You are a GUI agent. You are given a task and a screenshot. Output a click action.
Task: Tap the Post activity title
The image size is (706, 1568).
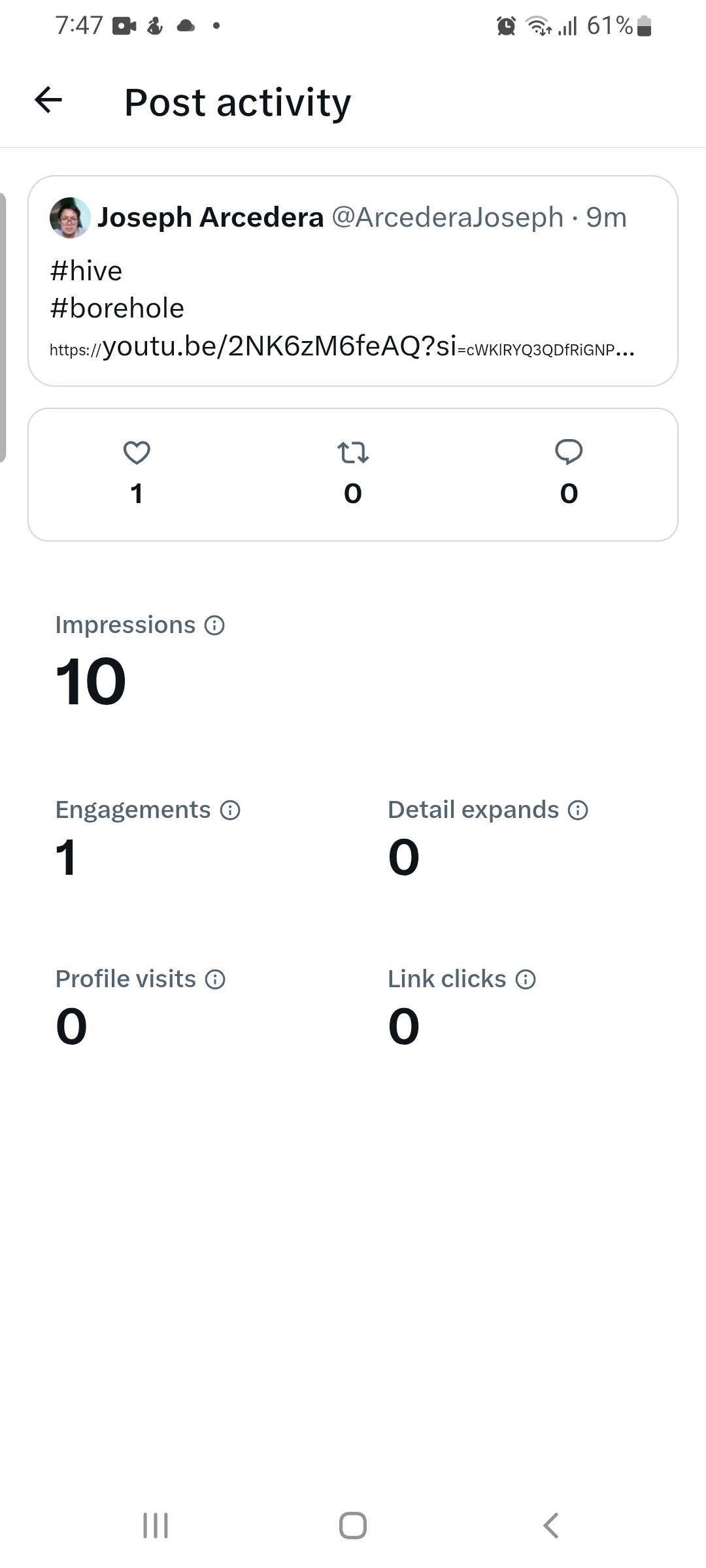(238, 103)
